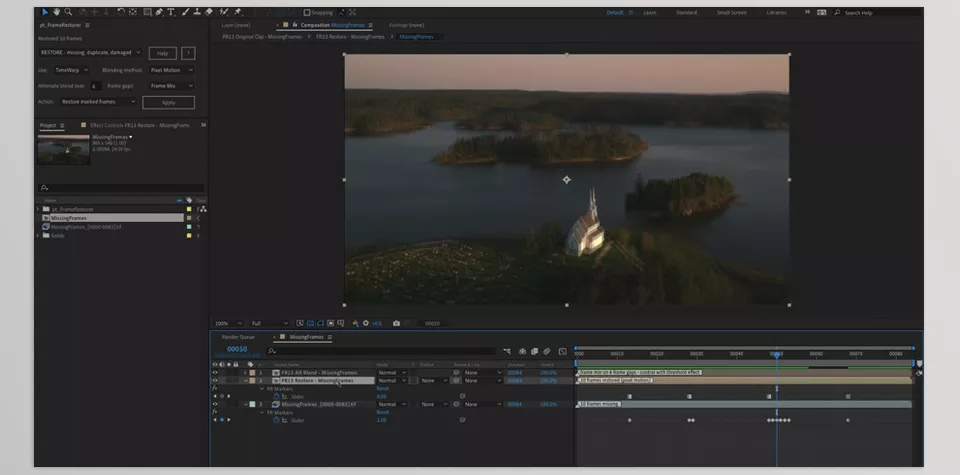Toggle mask and shape path visibility icon
Viewport: 960px width, 475px height.
pyautogui.click(x=320, y=323)
